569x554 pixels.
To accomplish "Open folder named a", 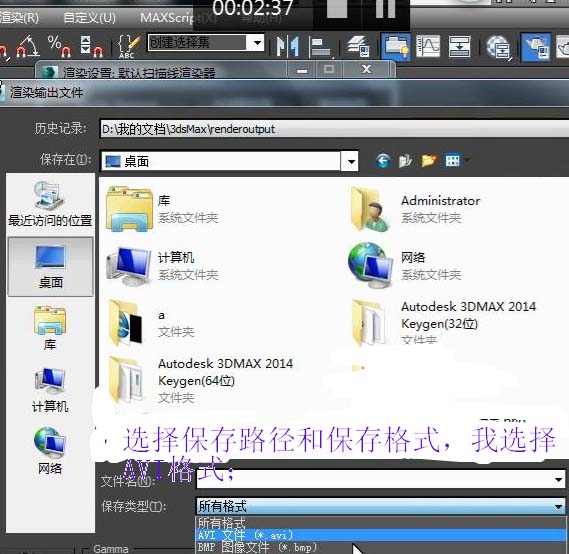I will (x=152, y=323).
